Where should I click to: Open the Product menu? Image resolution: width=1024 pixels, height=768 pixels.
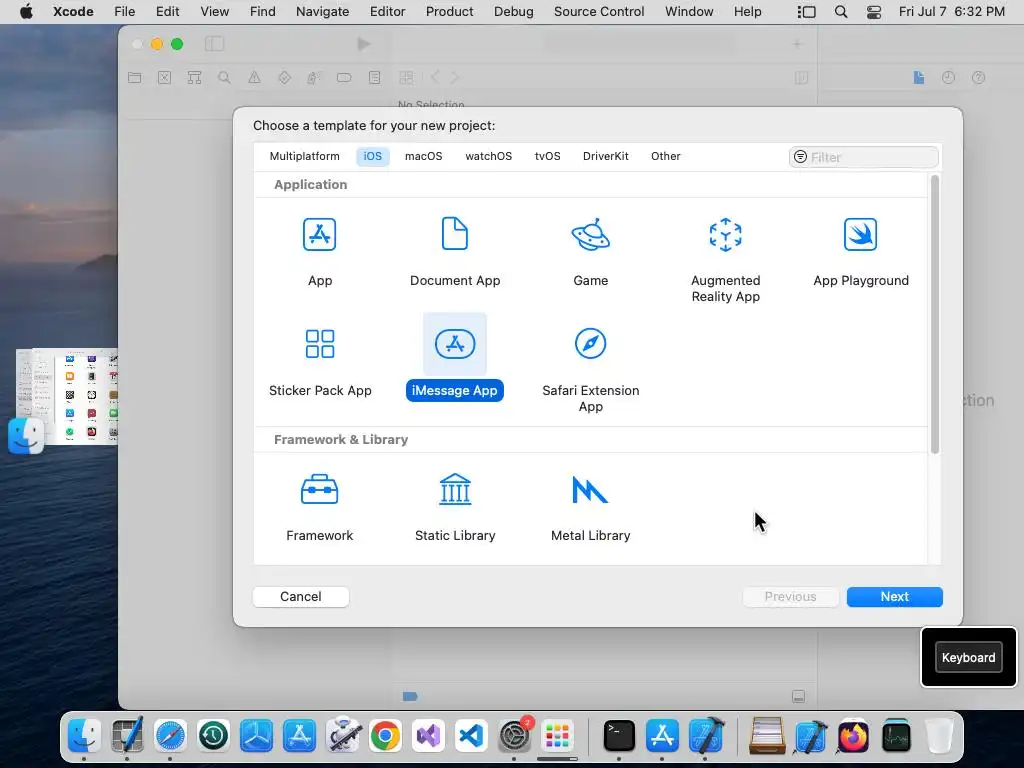(x=449, y=12)
